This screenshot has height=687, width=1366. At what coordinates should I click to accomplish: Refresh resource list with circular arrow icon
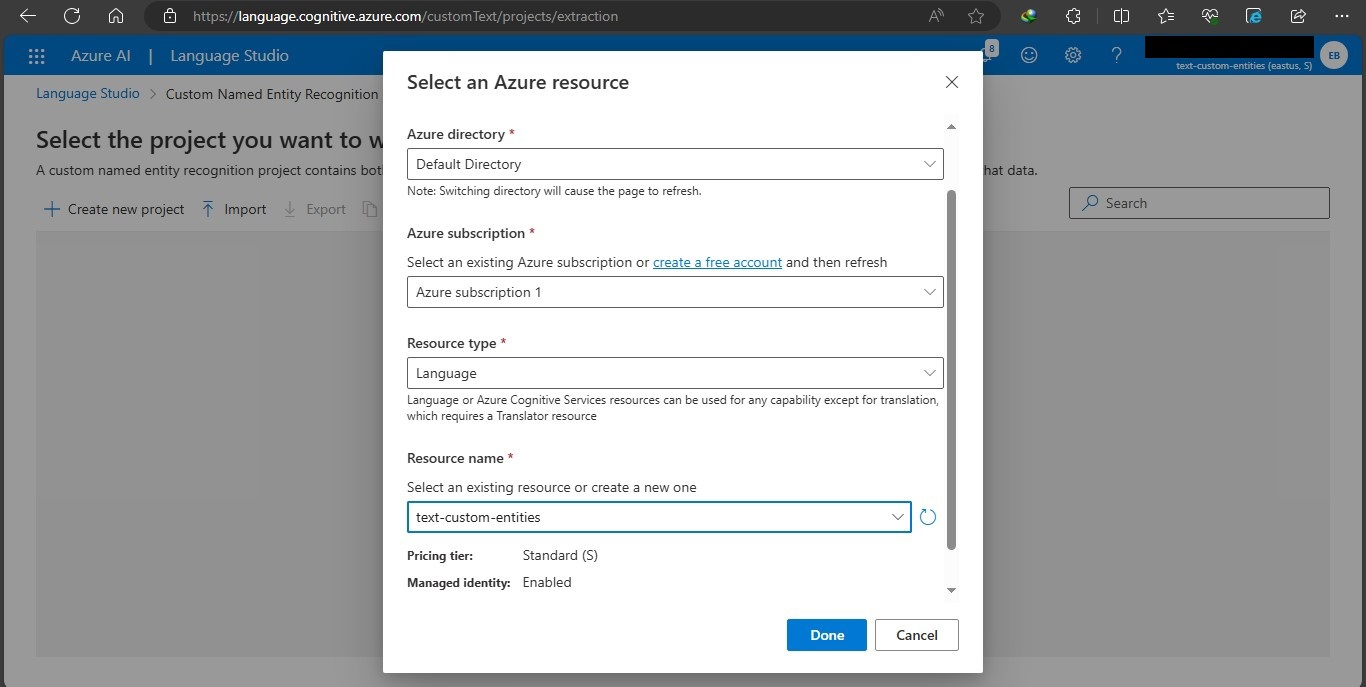(x=928, y=517)
